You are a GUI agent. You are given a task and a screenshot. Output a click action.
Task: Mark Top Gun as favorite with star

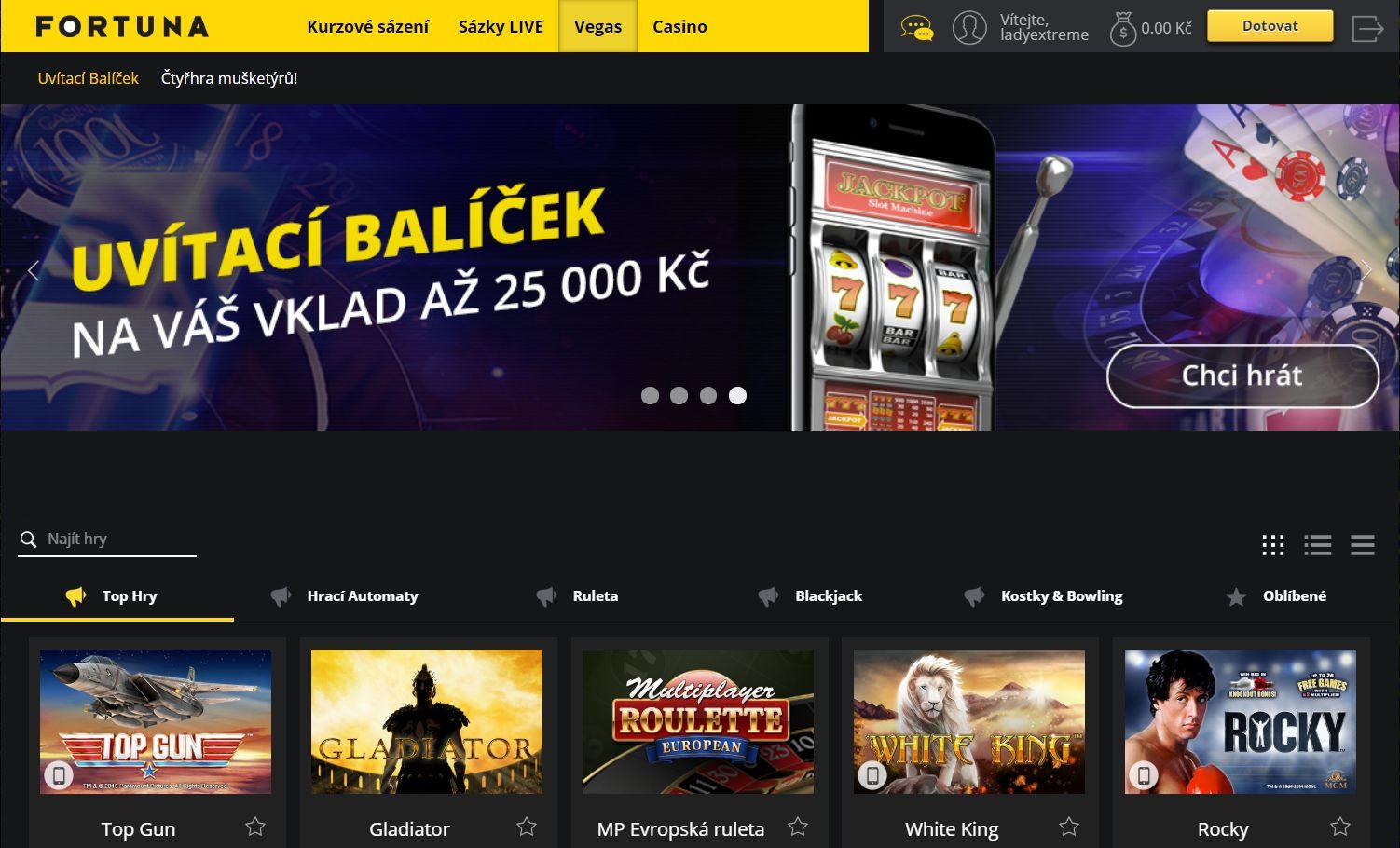click(x=255, y=827)
